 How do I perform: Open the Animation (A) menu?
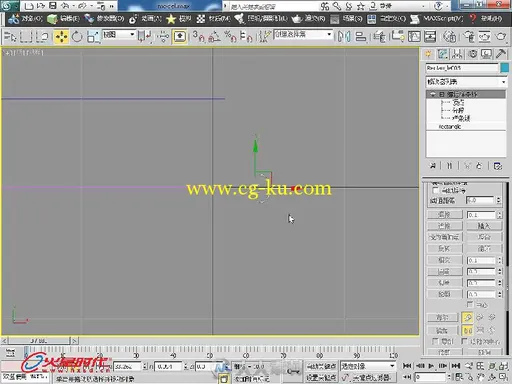point(145,19)
